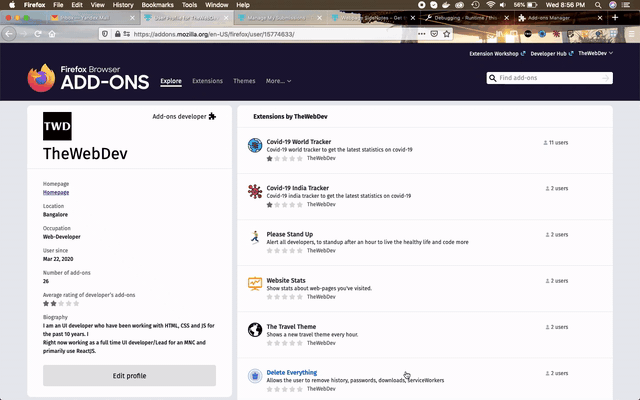Go to the browser home page
The width and height of the screenshot is (640, 400).
[x=52, y=34]
